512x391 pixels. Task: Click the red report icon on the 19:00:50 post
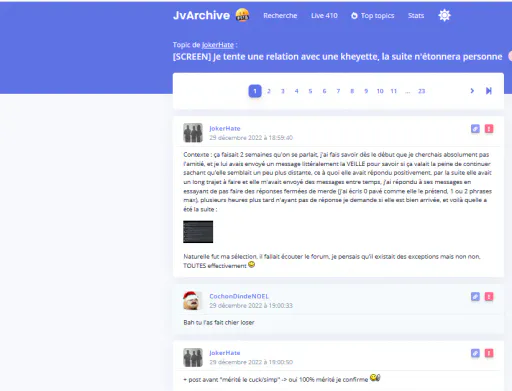point(489,353)
